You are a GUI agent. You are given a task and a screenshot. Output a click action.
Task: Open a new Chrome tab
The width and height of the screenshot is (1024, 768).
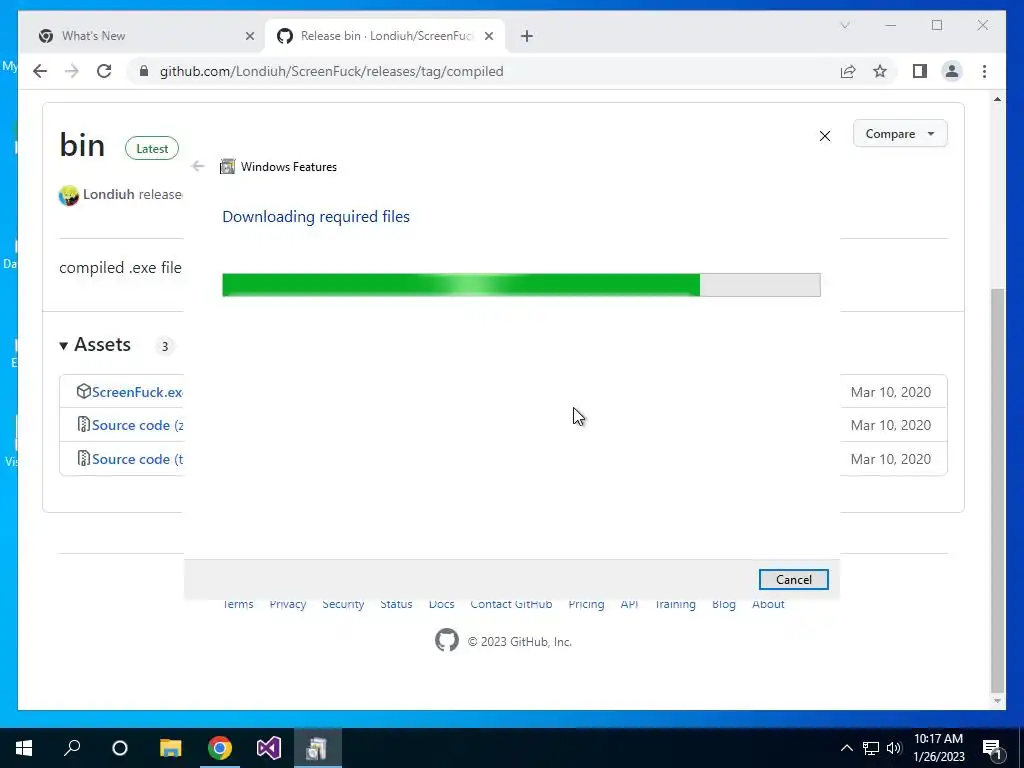(527, 36)
